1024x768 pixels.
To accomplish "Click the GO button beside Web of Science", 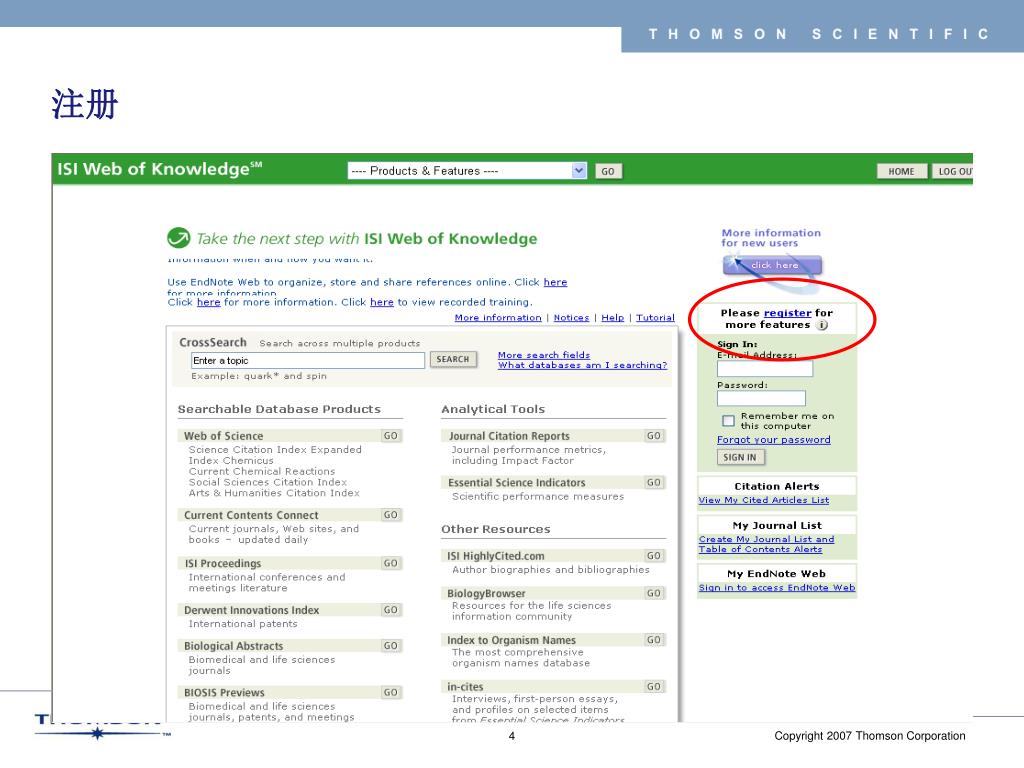I will (391, 436).
